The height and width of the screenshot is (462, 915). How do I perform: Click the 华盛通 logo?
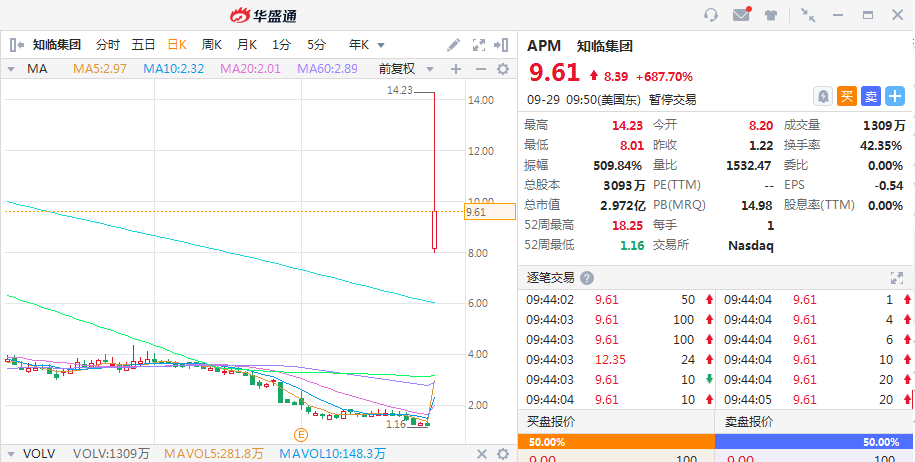pyautogui.click(x=263, y=15)
